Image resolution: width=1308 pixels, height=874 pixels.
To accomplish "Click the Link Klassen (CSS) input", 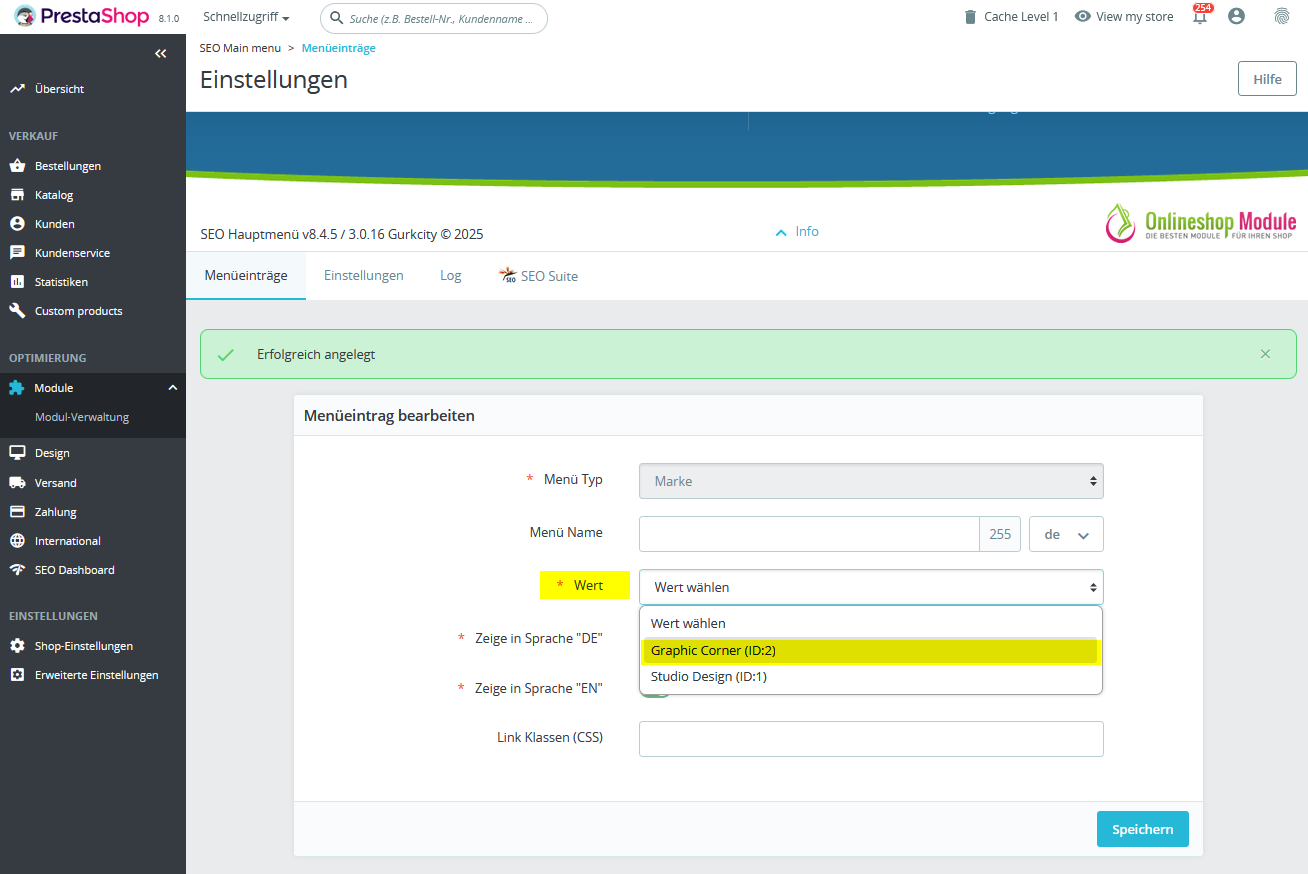I will (x=871, y=739).
